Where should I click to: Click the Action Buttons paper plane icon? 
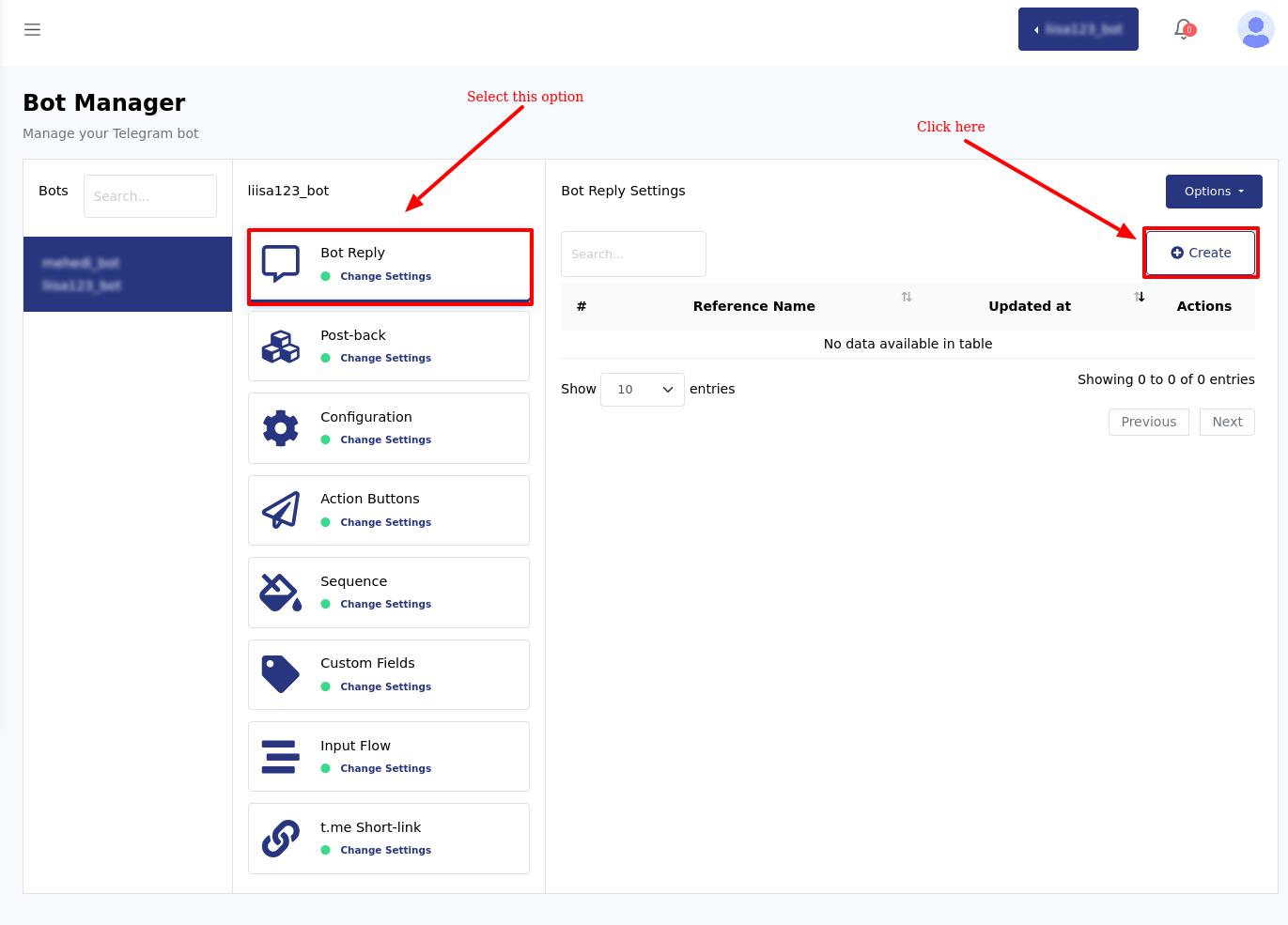click(279, 510)
